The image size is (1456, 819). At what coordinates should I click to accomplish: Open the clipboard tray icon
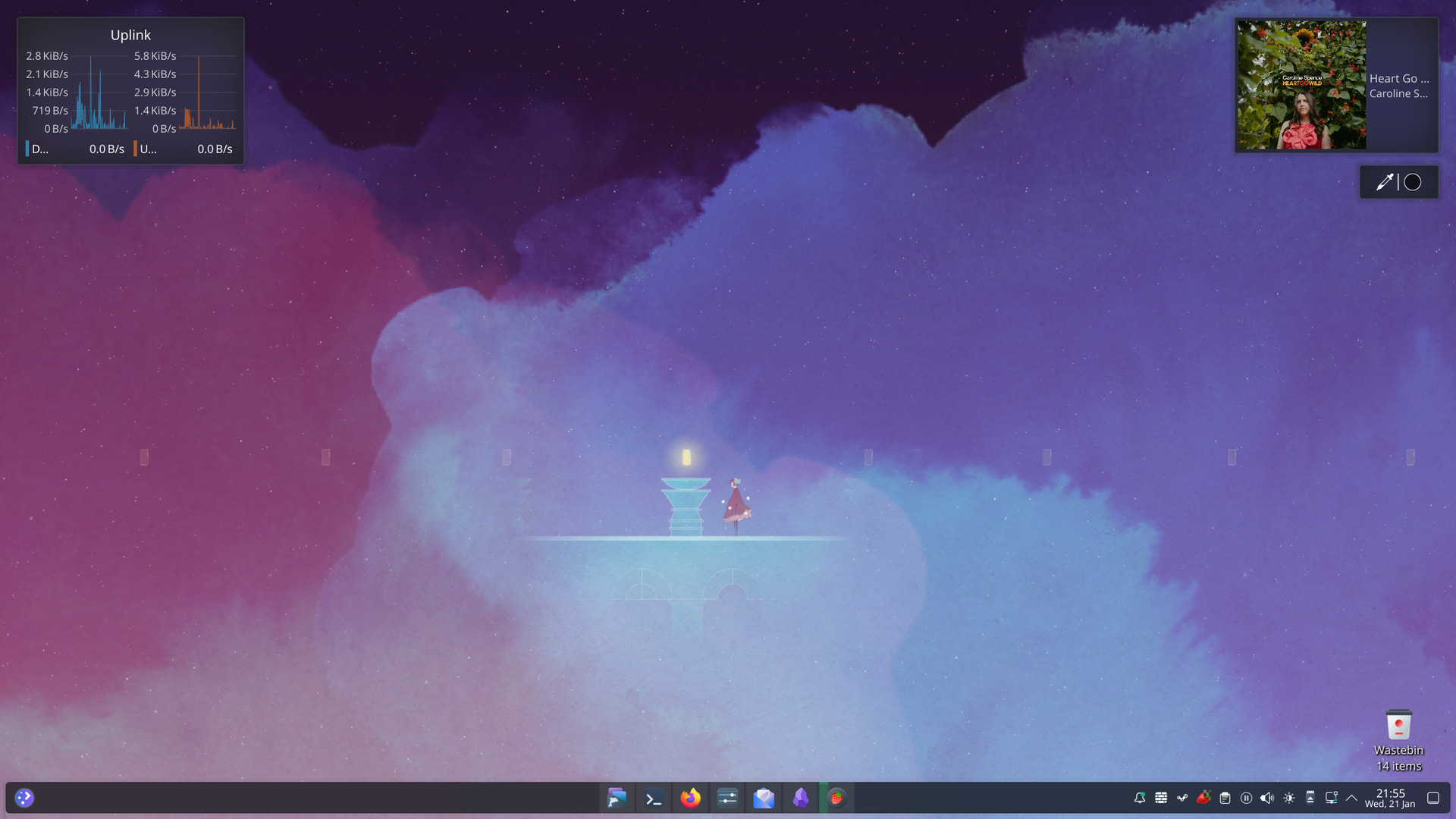tap(1225, 798)
